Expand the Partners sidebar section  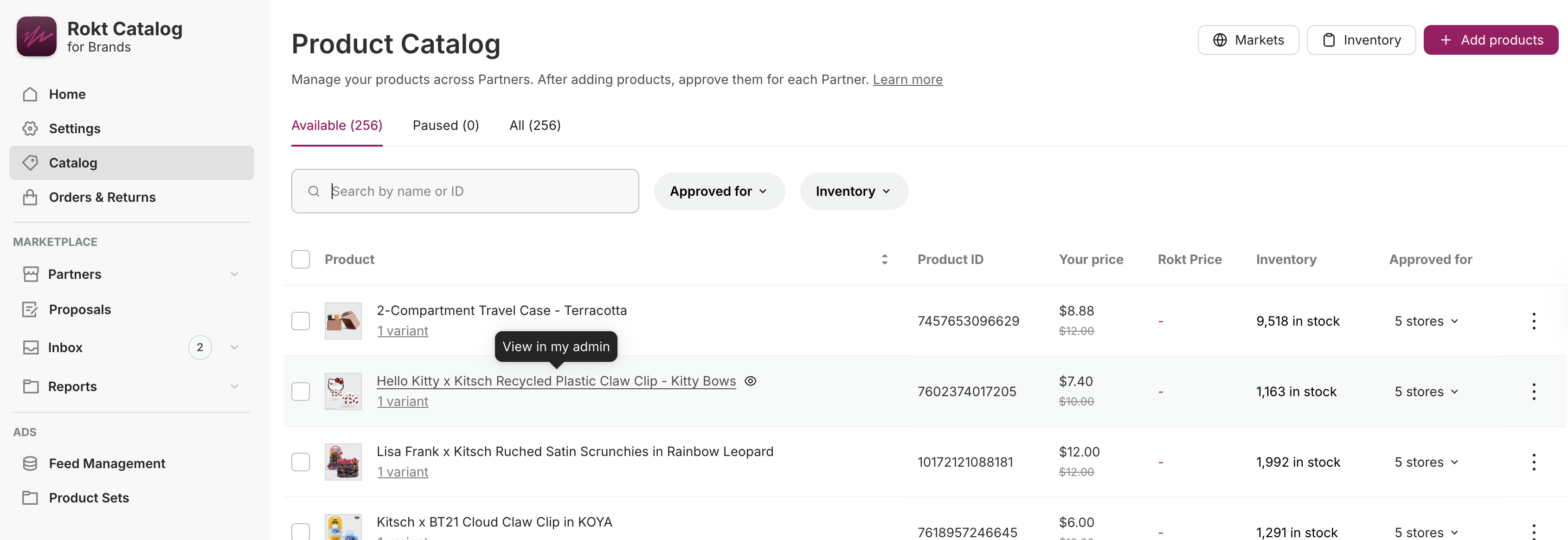(x=234, y=274)
